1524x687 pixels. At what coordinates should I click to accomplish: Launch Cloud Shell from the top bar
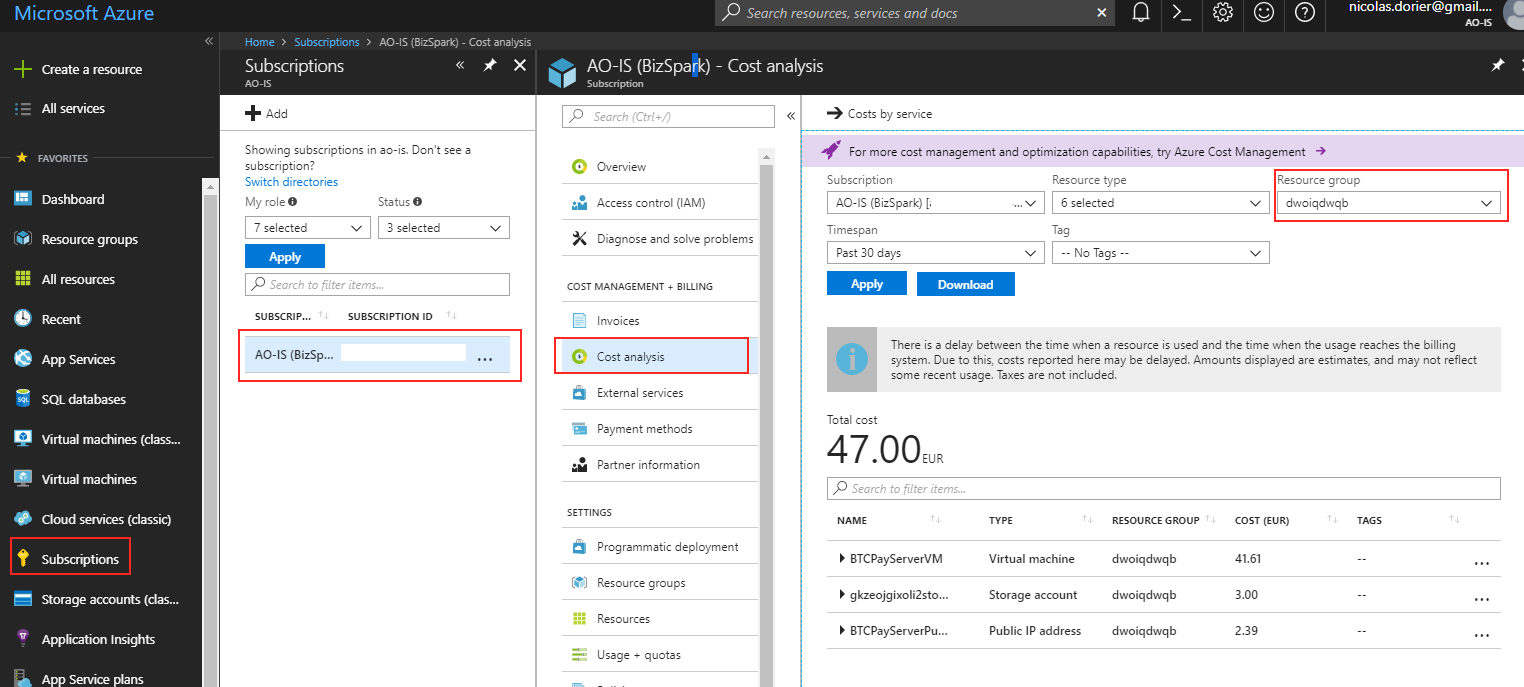coord(1181,14)
